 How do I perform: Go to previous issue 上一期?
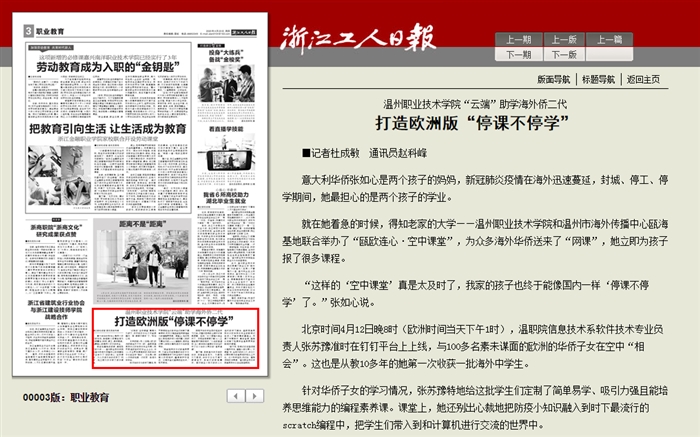(518, 40)
